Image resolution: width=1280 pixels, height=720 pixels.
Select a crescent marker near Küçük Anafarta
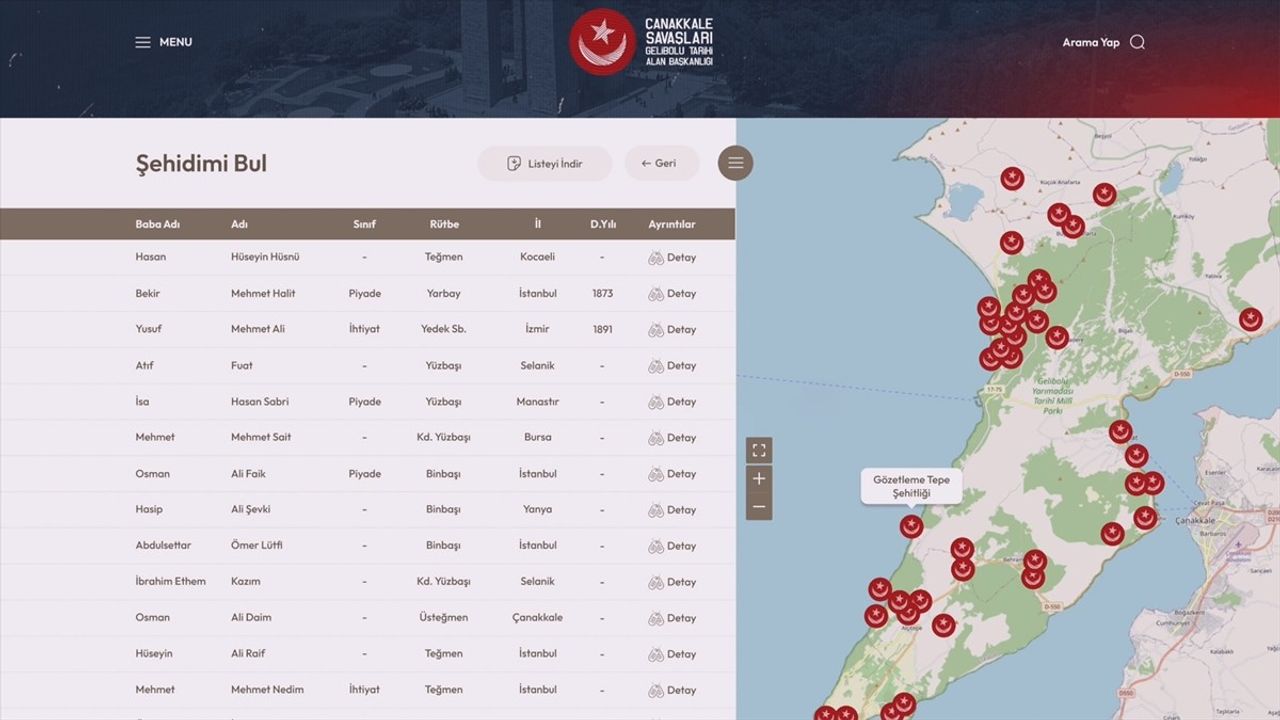point(1013,177)
